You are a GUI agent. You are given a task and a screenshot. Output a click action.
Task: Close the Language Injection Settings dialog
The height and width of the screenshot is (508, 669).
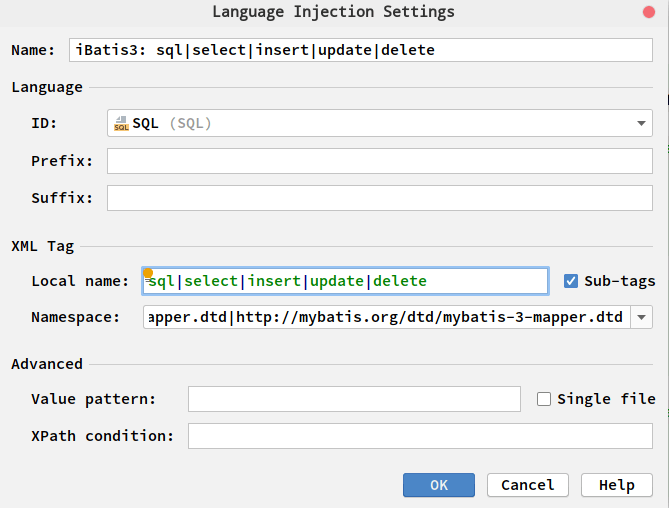click(649, 12)
